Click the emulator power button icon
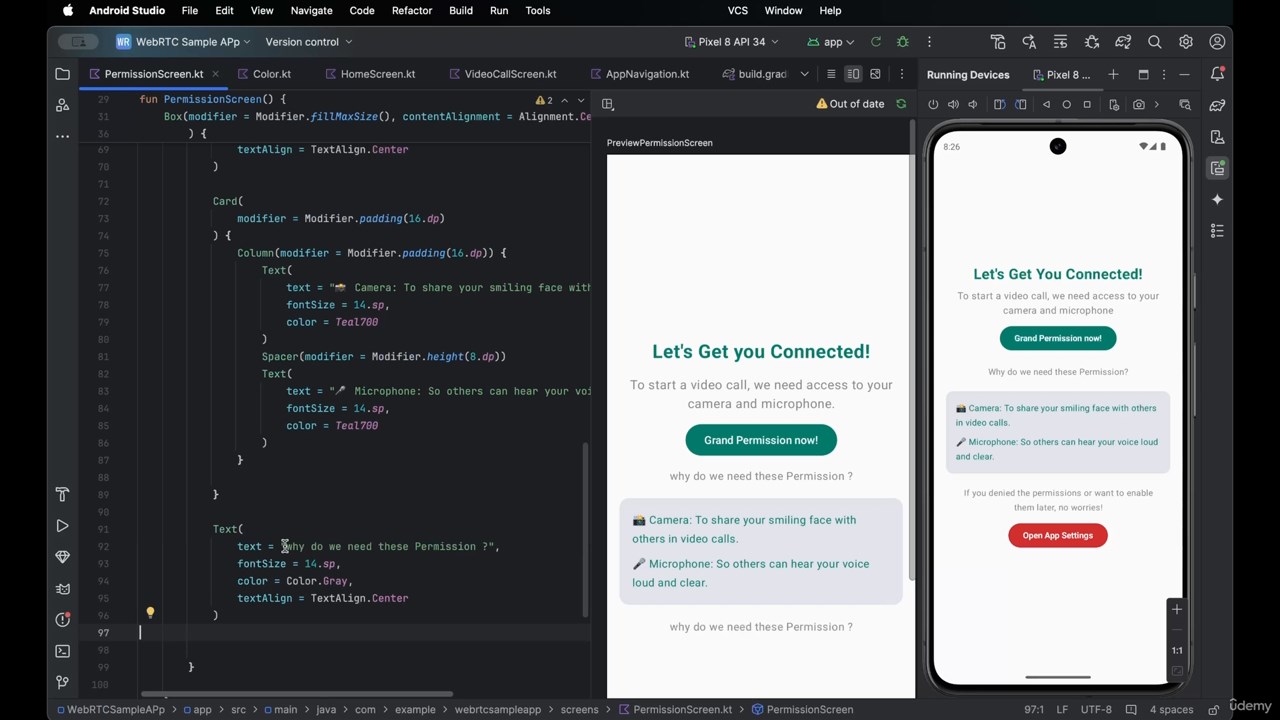The width and height of the screenshot is (1280, 720). (x=933, y=104)
